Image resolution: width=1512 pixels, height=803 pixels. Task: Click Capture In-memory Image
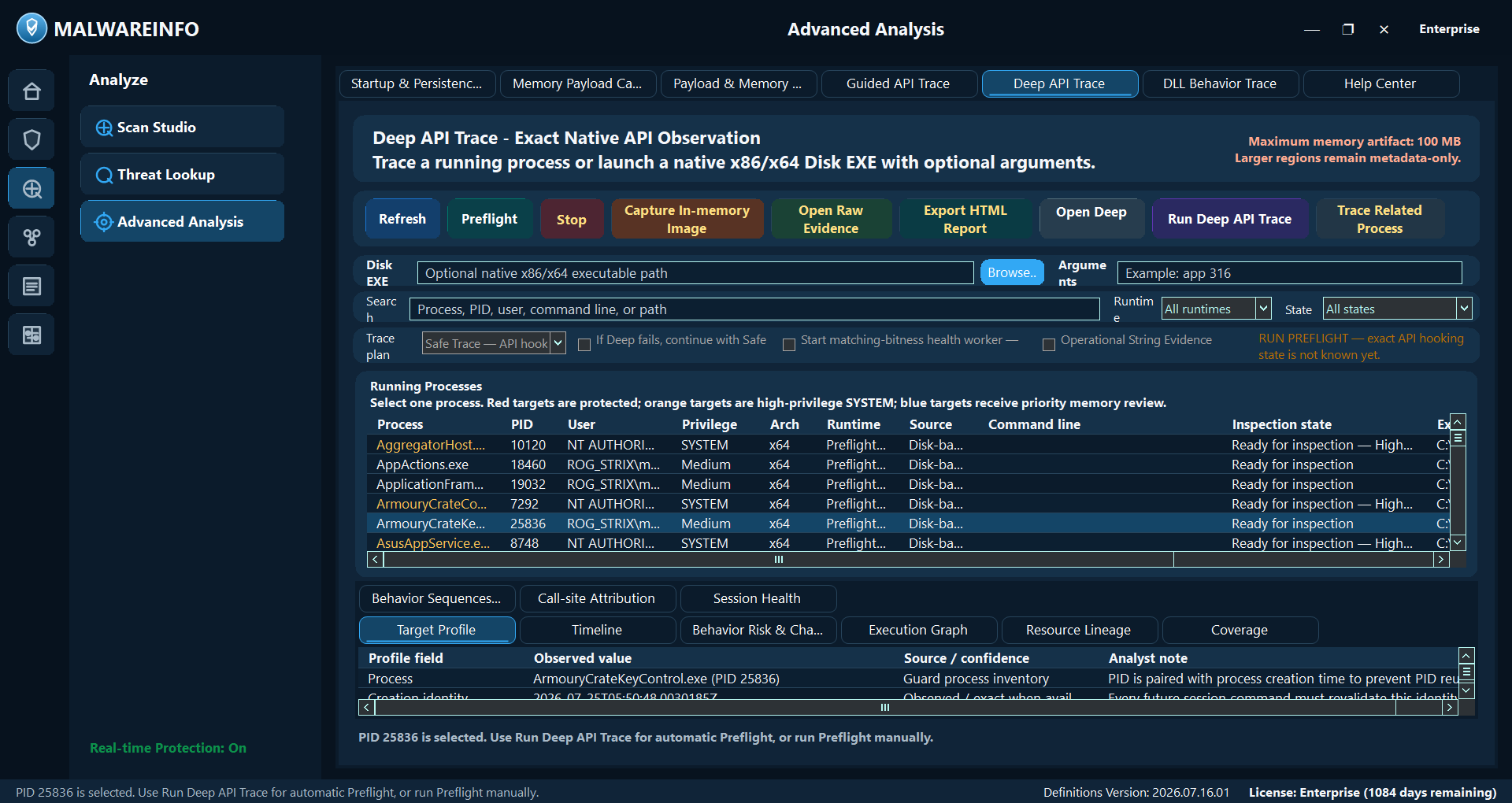pos(687,219)
